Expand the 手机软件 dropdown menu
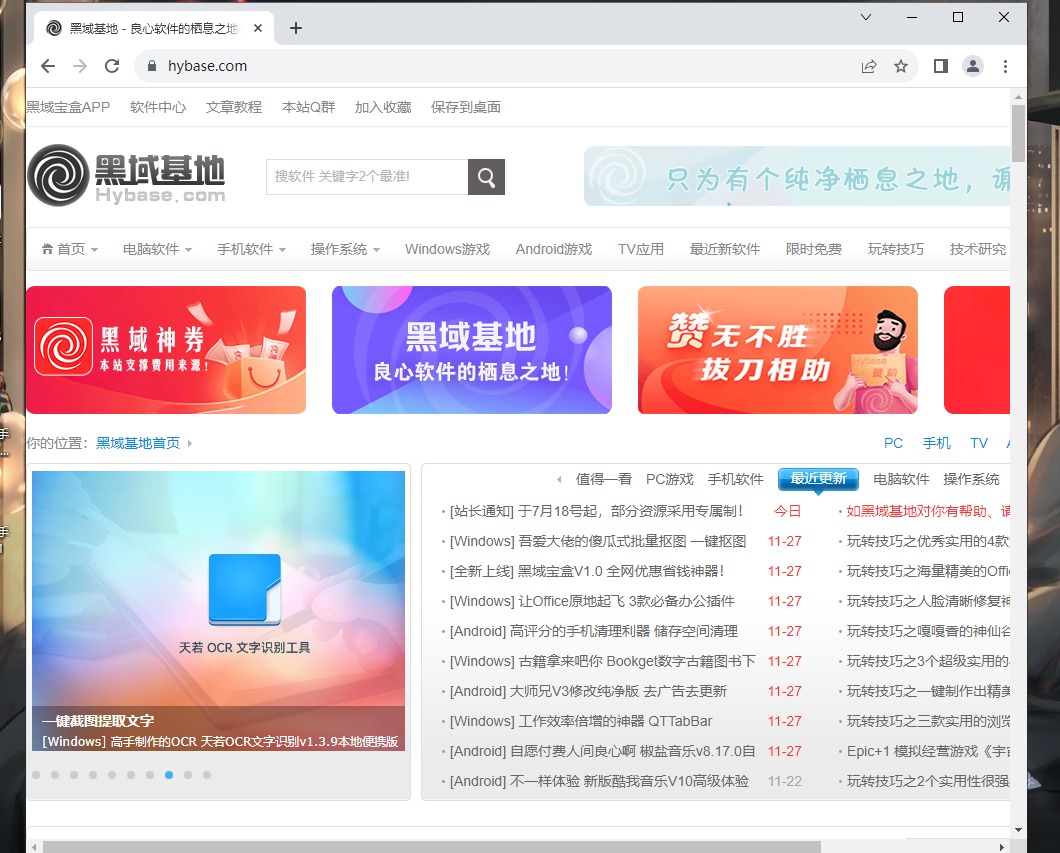This screenshot has width=1060, height=853. pyautogui.click(x=251, y=249)
